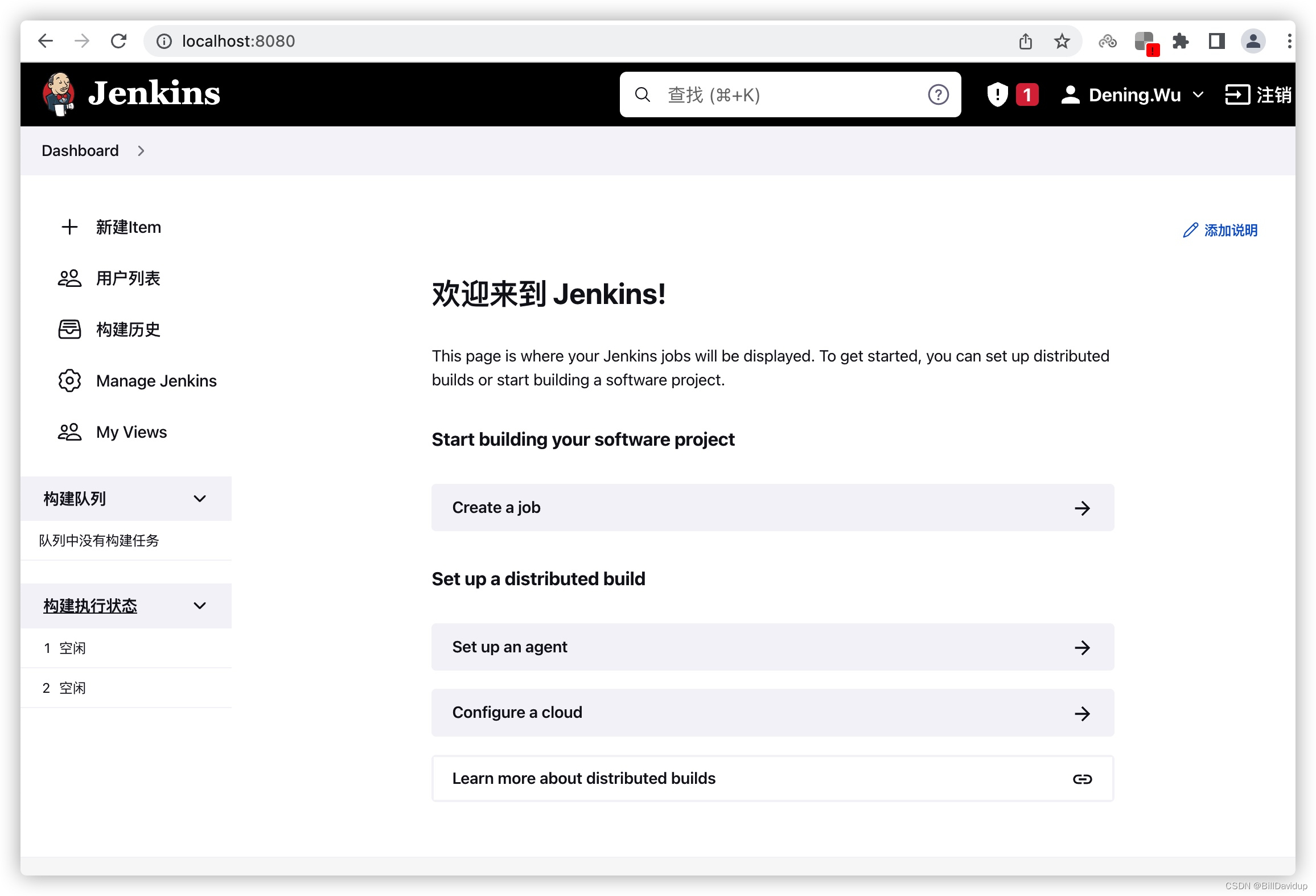Click the site info icon in address bar
The height and width of the screenshot is (896, 1316).
click(x=164, y=41)
